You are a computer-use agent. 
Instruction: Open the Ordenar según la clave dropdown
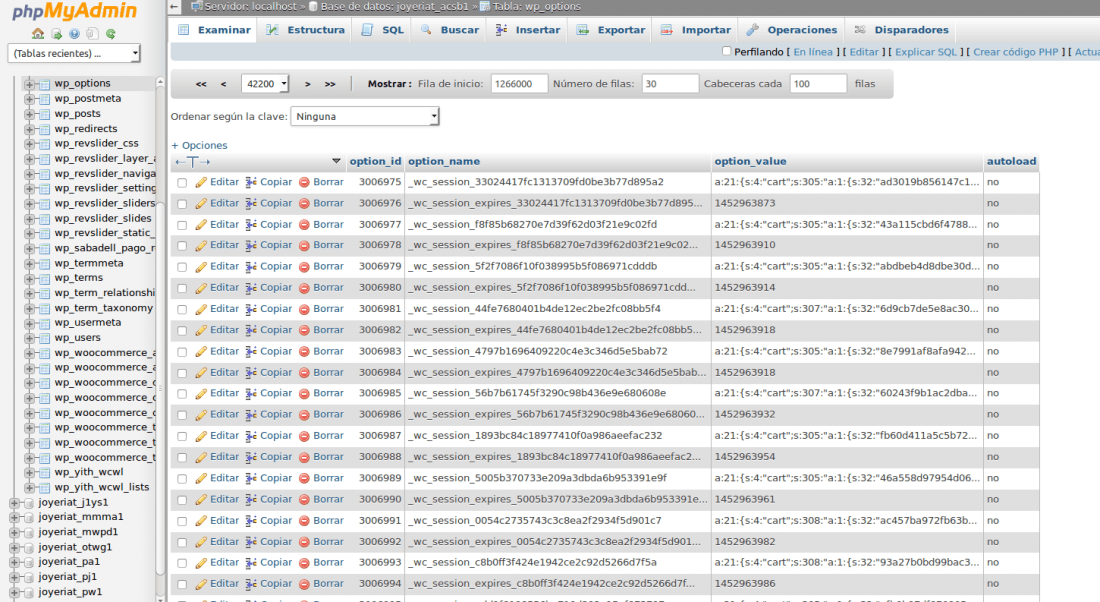click(365, 116)
